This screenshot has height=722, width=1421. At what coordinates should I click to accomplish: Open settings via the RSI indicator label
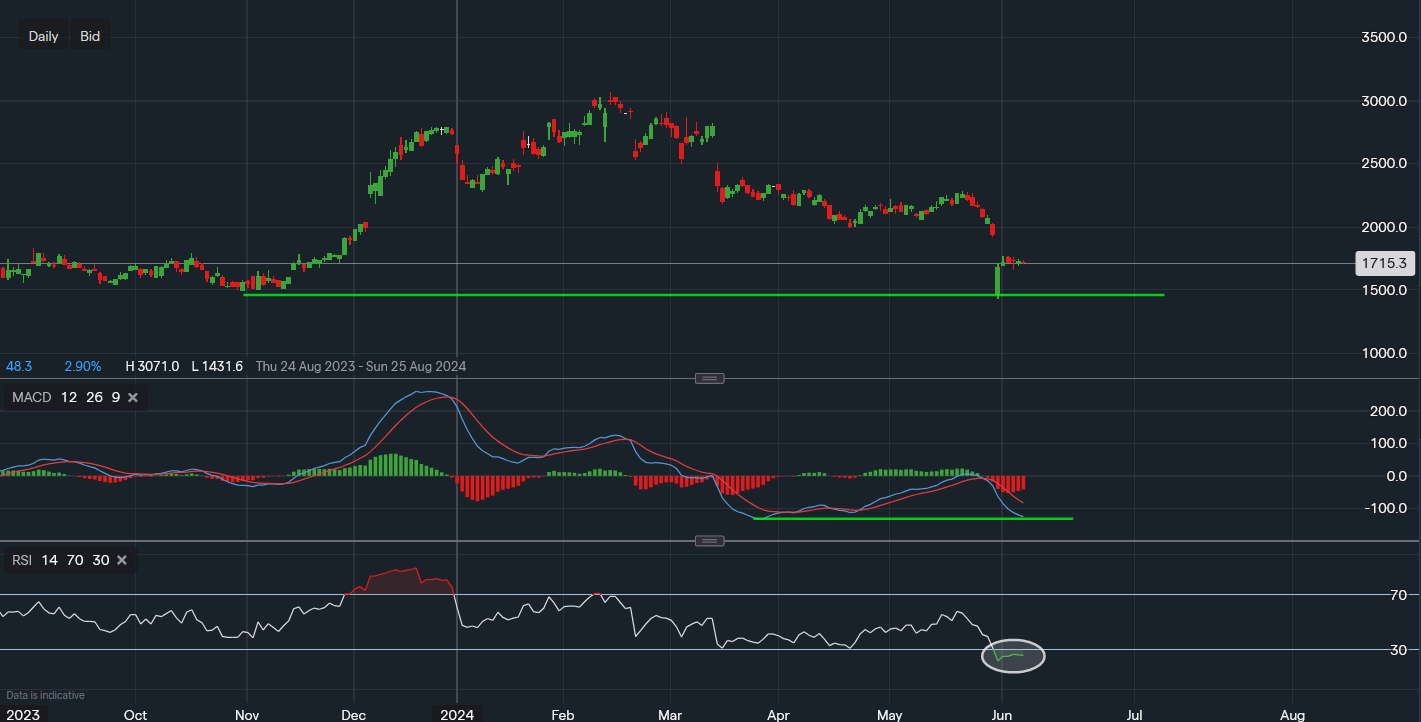point(21,560)
